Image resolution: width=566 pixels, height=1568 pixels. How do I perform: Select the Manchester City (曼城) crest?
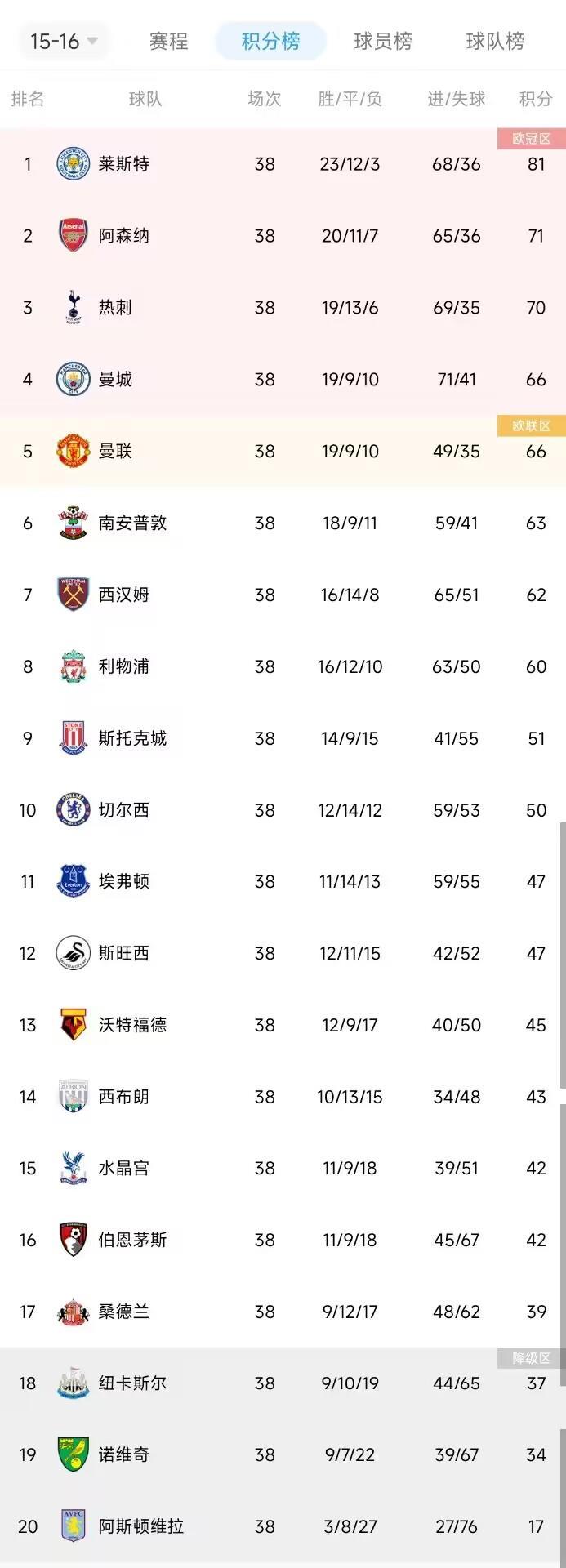point(73,380)
